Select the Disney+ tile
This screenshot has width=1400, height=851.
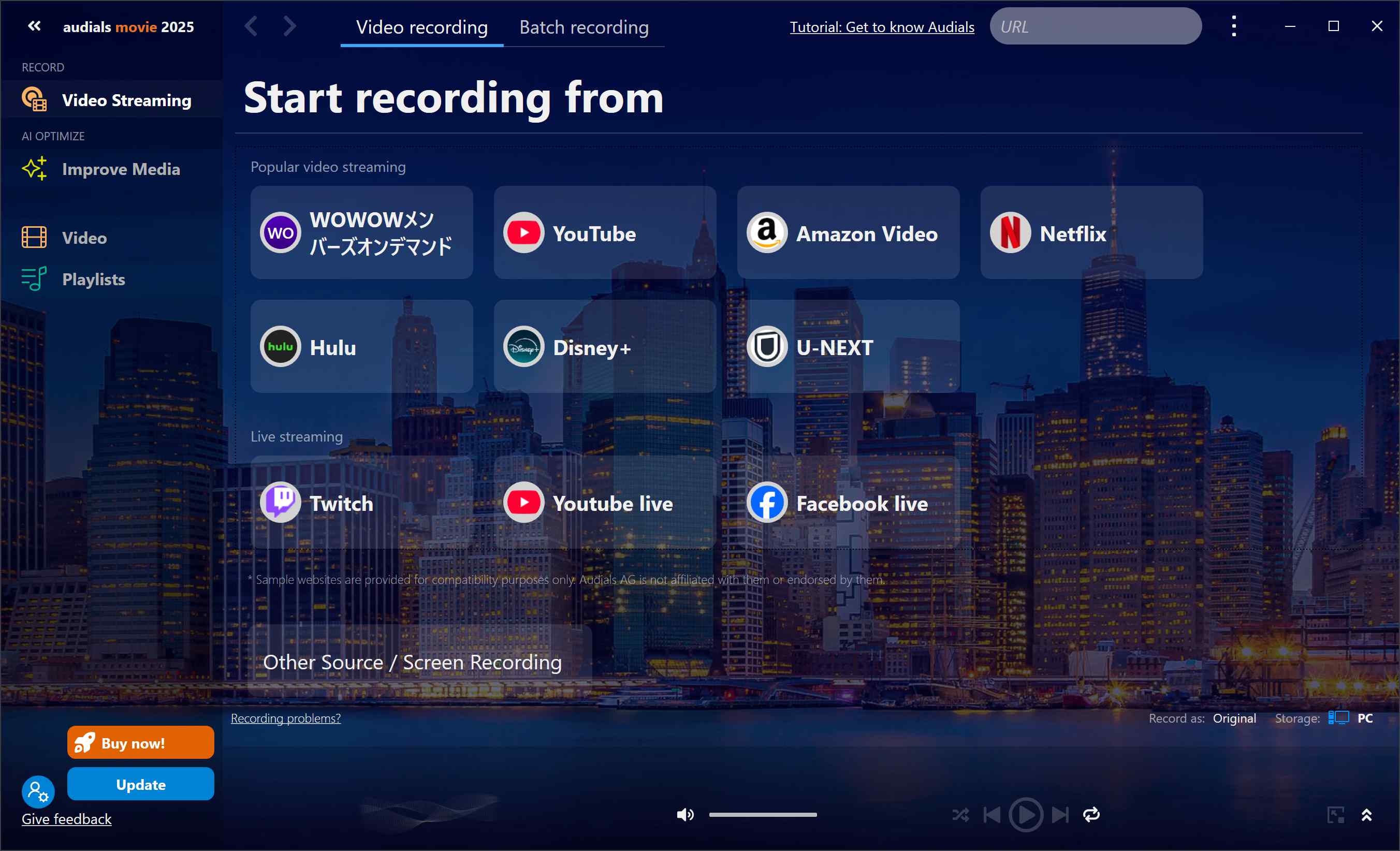tap(605, 346)
